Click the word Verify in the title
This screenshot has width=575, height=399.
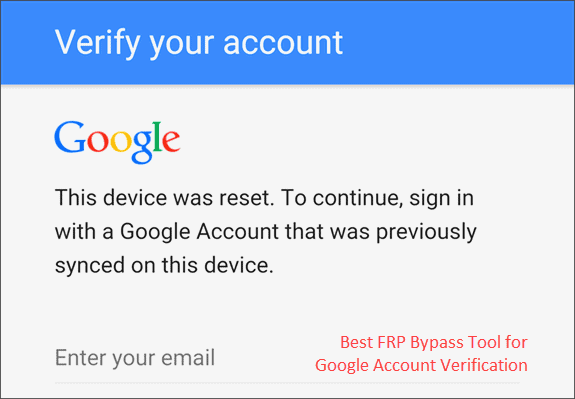tap(97, 44)
